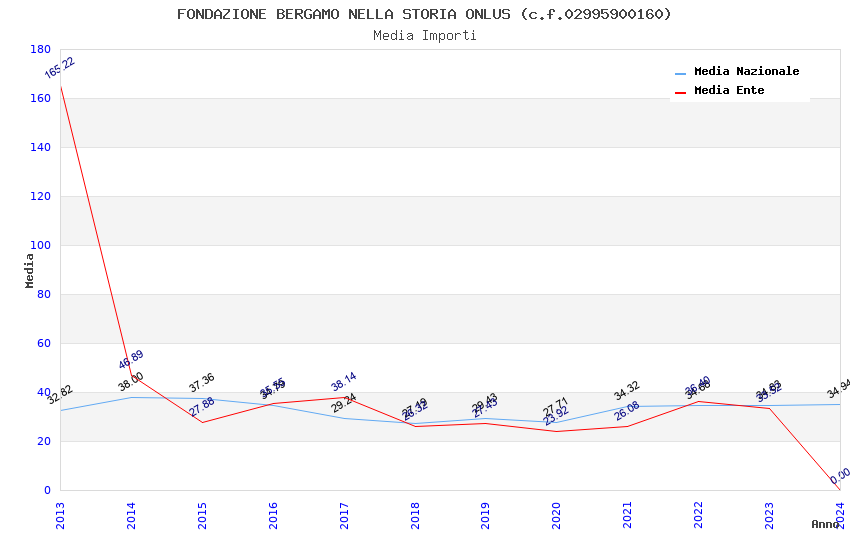Viewport: 850px width, 550px height.
Task: Click the red Media Ente legend swatch
Action: click(x=680, y=93)
